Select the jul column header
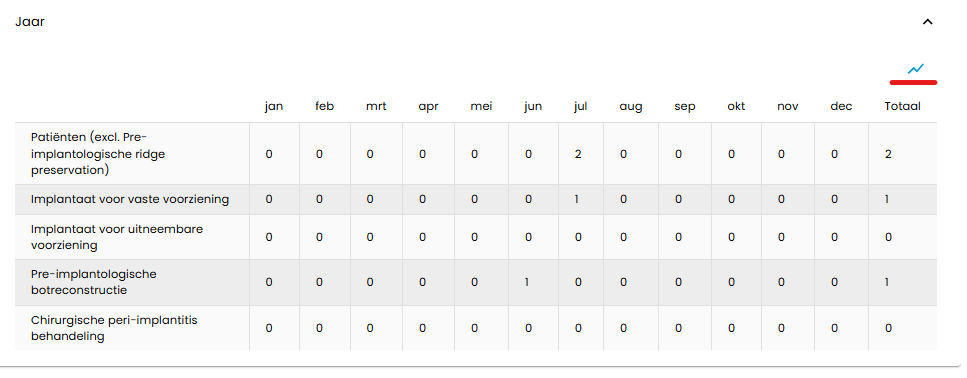Screen dimensions: 967x378 coord(580,106)
